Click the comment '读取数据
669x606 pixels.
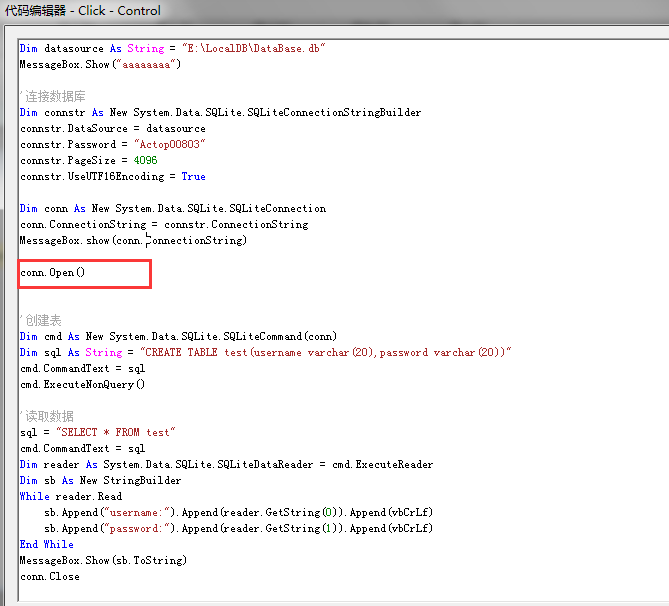47,417
